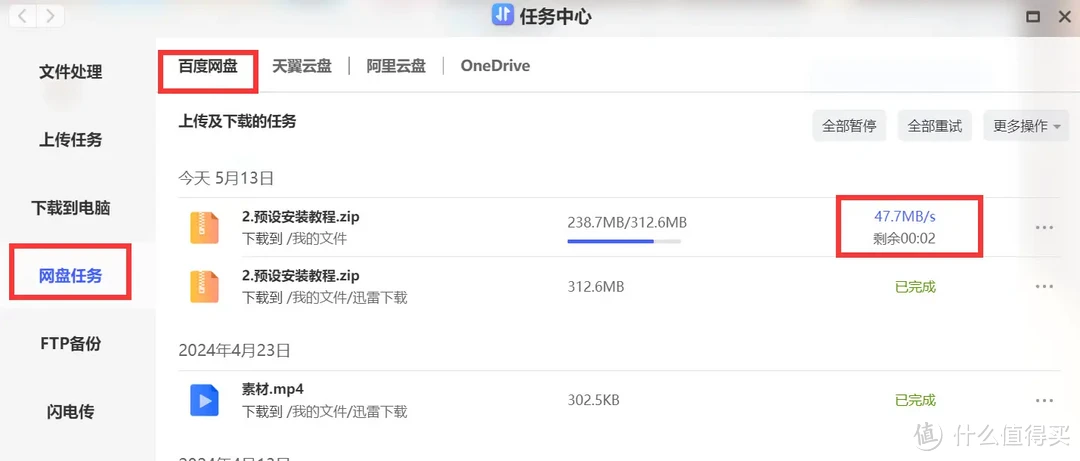This screenshot has width=1080, height=461.
Task: Switch to the 阿里云盘 tab
Action: [396, 66]
